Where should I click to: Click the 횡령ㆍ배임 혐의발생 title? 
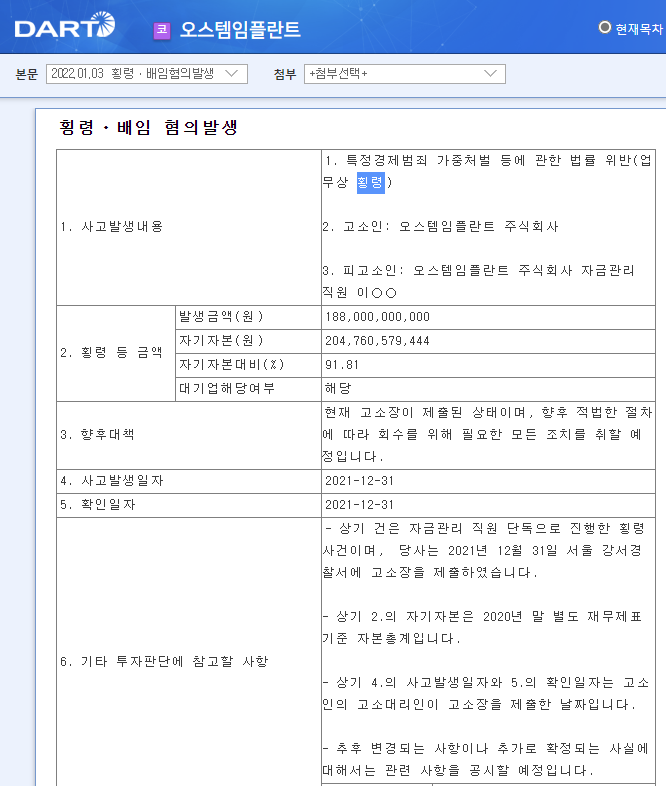(x=148, y=127)
